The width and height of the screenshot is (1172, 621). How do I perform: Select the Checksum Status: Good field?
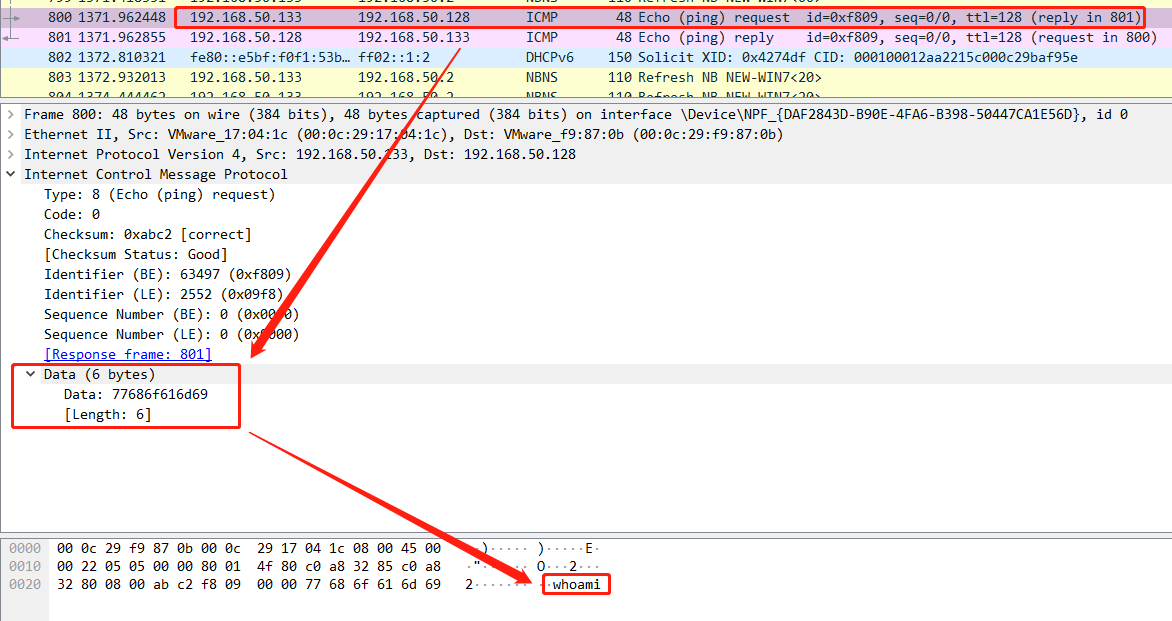point(135,254)
